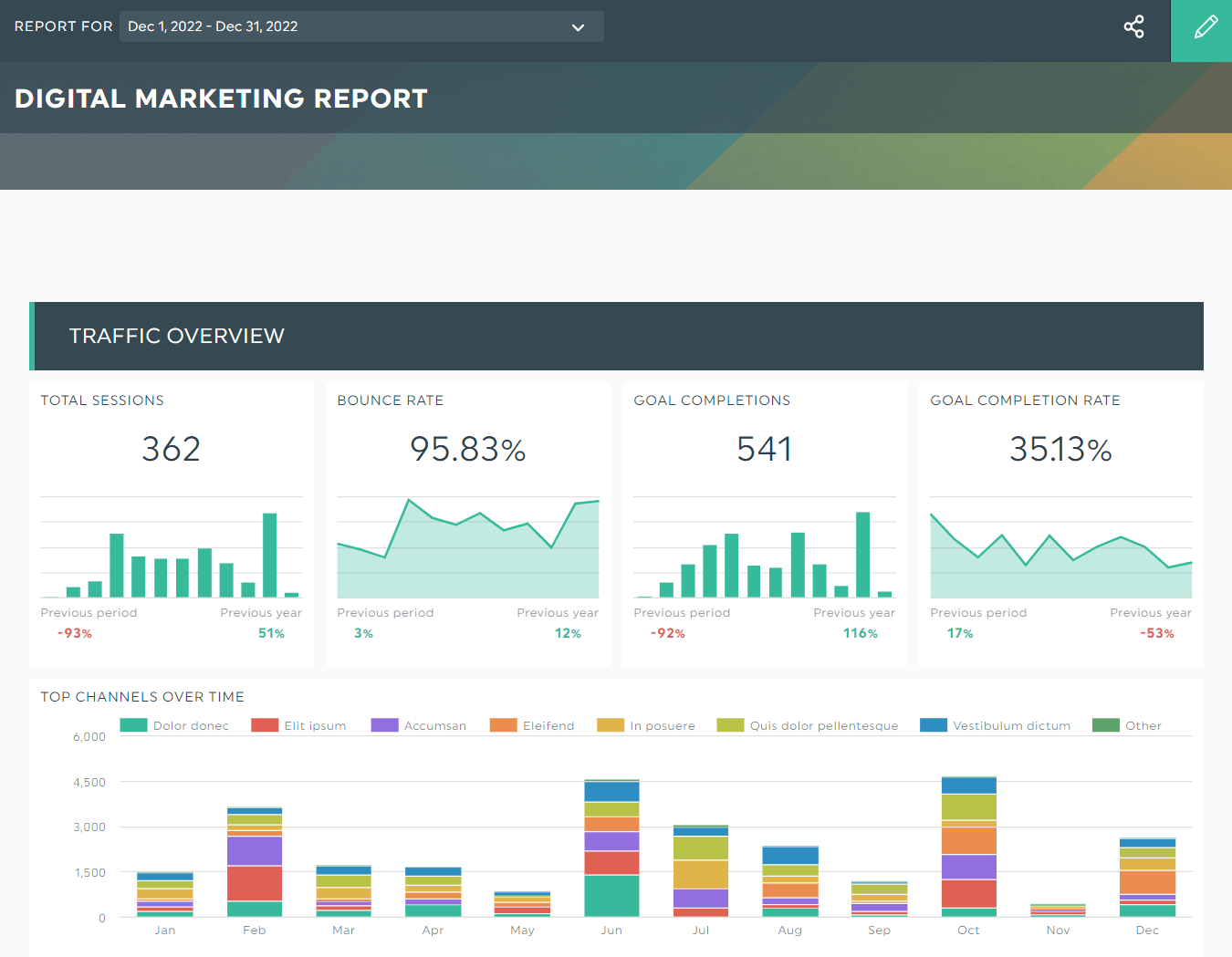
Task: Select the Traffic Overview section header
Action: point(616,336)
